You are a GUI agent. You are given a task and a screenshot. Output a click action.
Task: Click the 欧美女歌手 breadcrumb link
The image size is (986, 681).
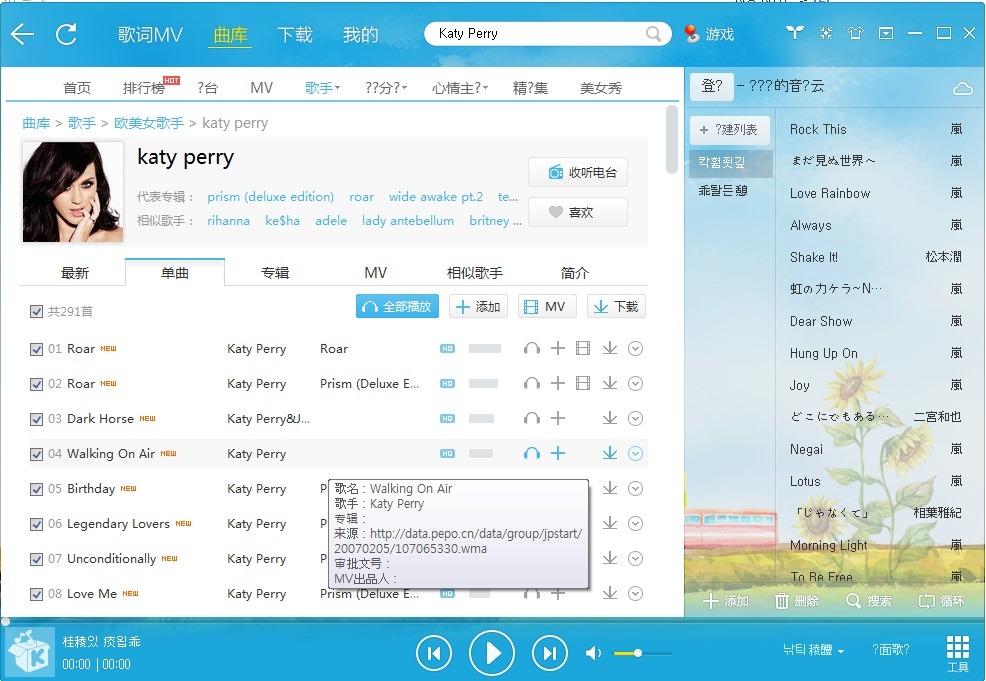149,123
